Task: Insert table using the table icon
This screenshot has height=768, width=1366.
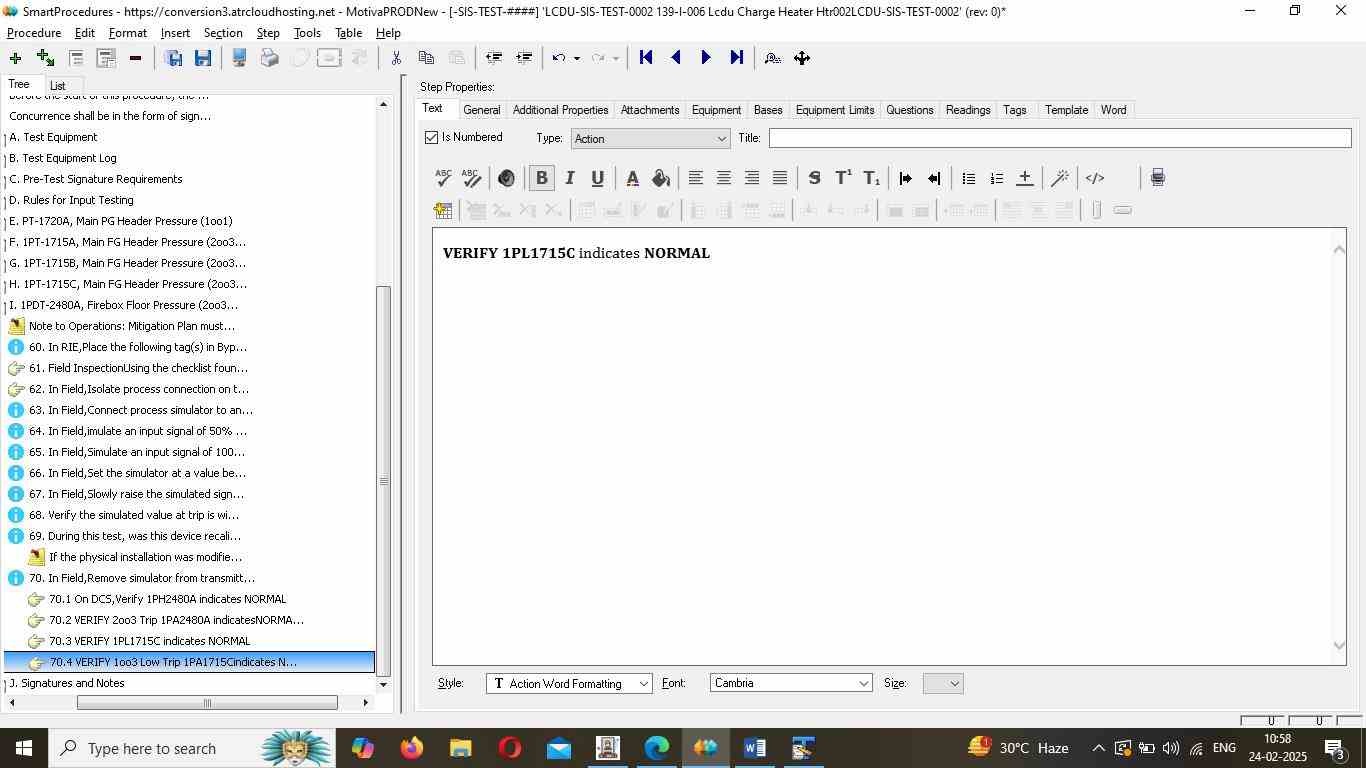Action: click(x=443, y=210)
